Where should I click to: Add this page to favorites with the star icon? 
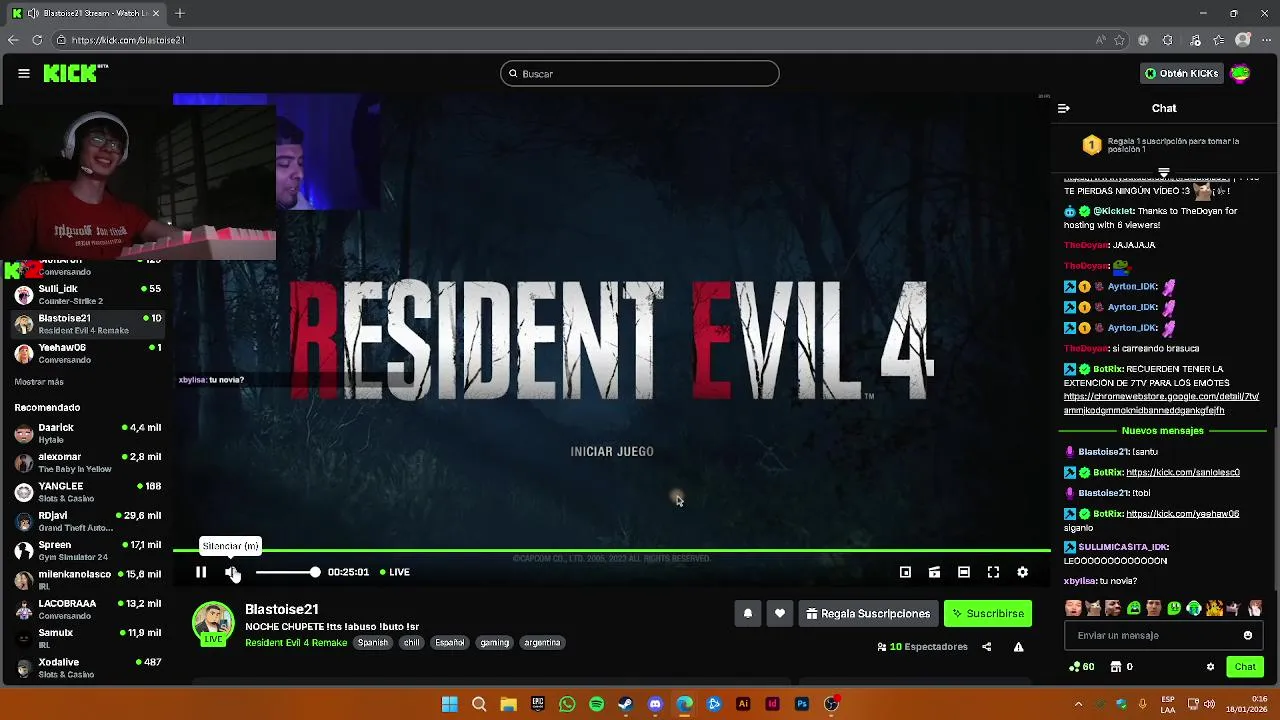[1119, 40]
